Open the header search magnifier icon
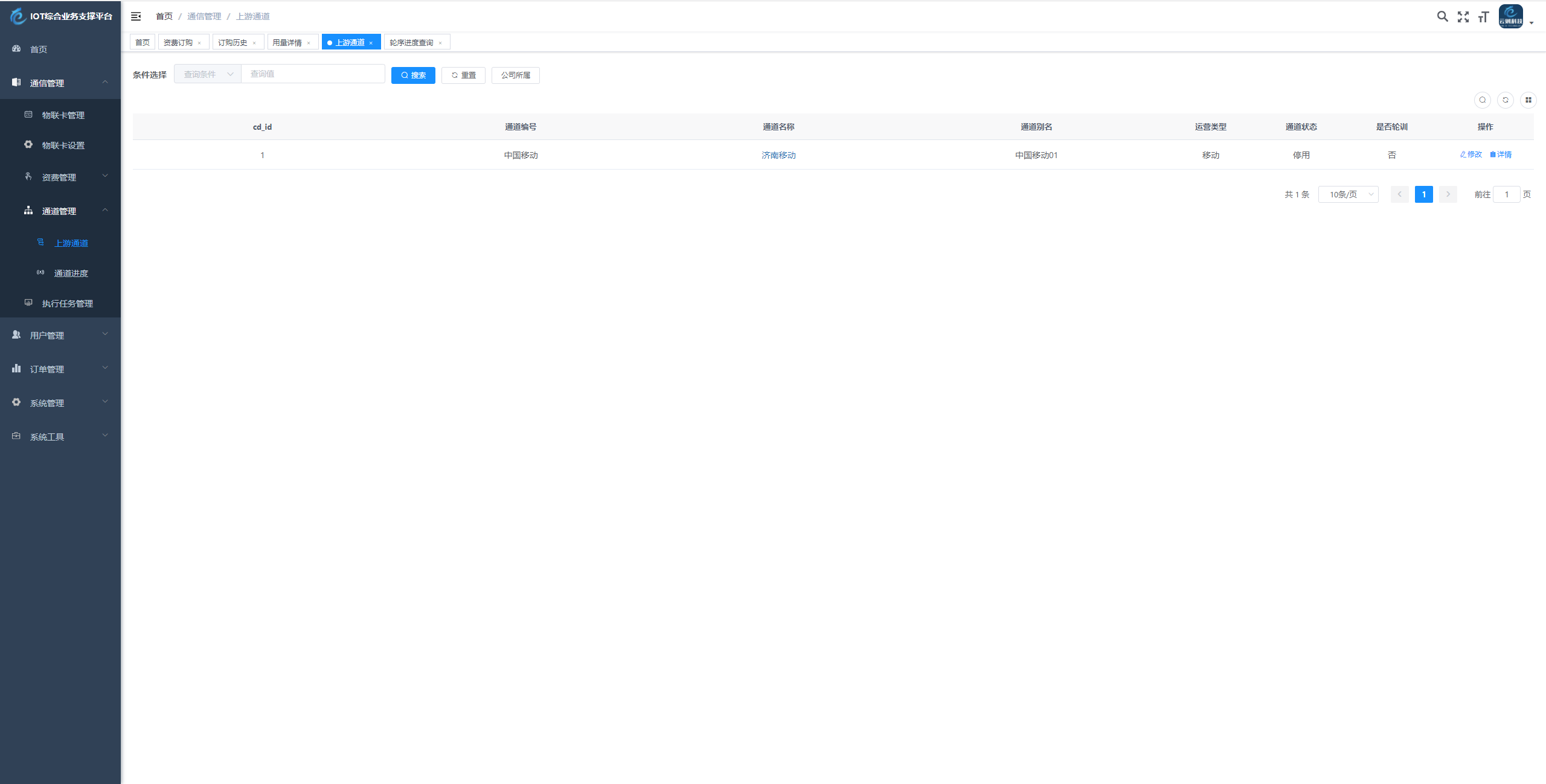Screen dimensions: 1546x784 (x=1442, y=16)
